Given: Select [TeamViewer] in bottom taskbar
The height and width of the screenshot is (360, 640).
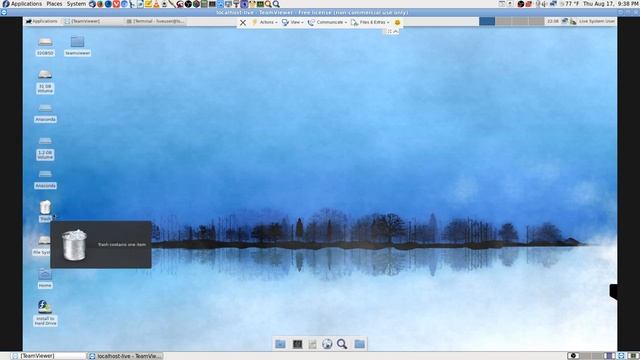Looking at the screenshot, I should (x=47, y=356).
